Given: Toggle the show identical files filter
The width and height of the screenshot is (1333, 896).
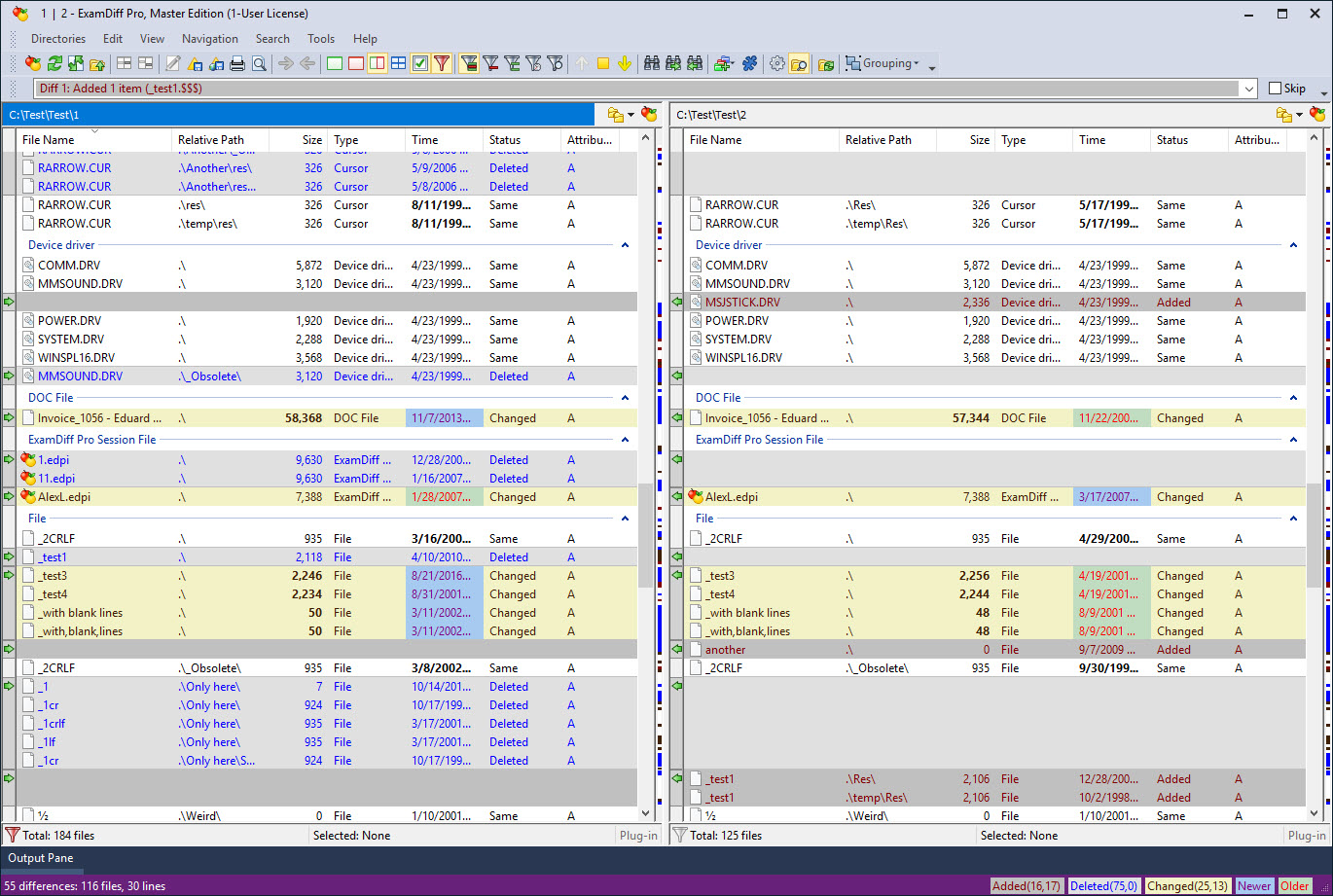Looking at the screenshot, I should (x=333, y=62).
